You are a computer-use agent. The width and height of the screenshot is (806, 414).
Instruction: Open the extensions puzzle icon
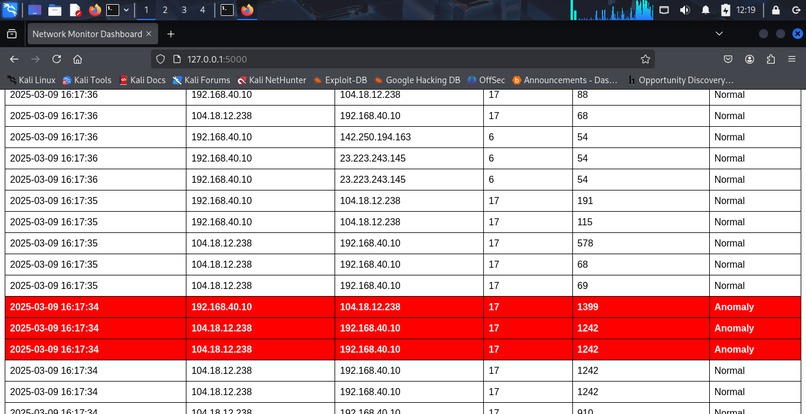(771, 59)
